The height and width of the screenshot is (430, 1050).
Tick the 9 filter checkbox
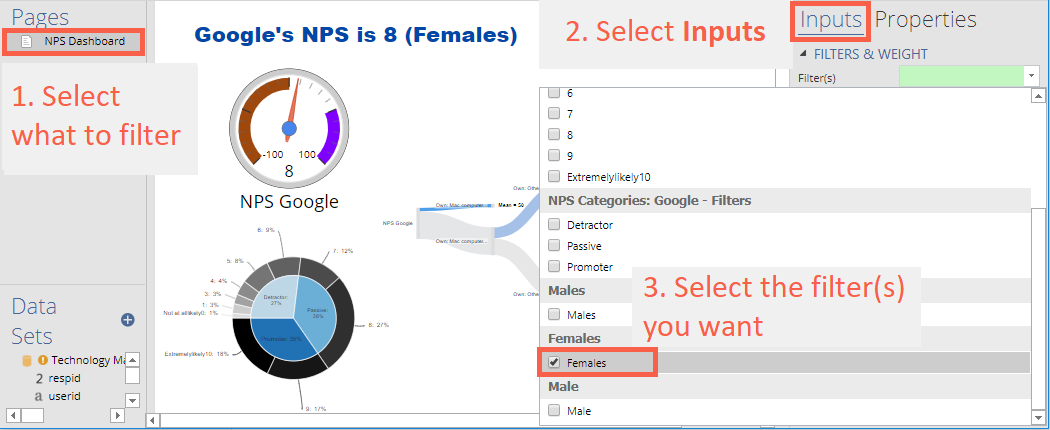point(554,155)
